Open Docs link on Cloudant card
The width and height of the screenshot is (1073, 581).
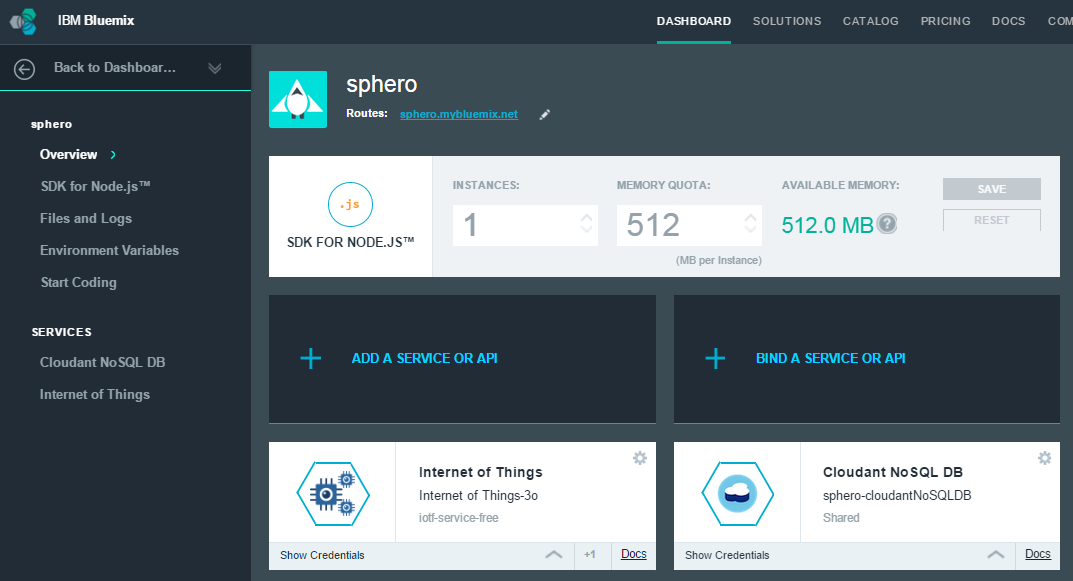(1037, 554)
